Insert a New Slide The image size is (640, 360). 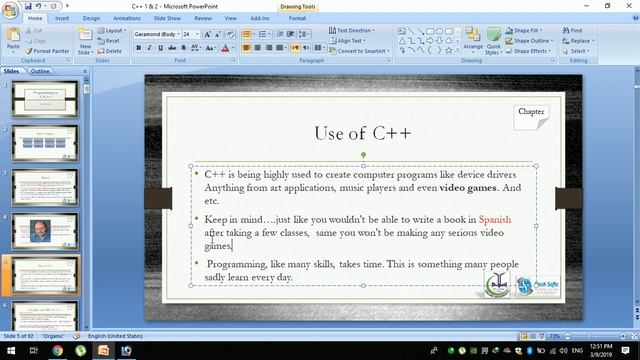(x=85, y=42)
